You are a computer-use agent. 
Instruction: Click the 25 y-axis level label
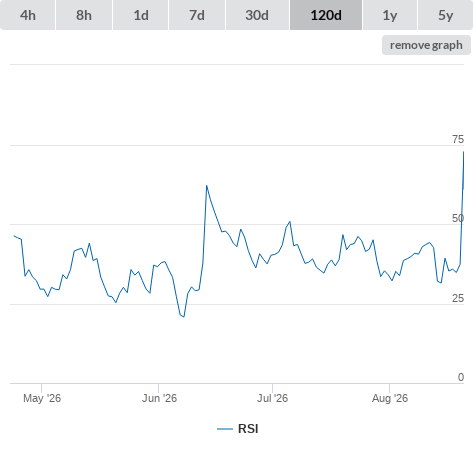(458, 298)
